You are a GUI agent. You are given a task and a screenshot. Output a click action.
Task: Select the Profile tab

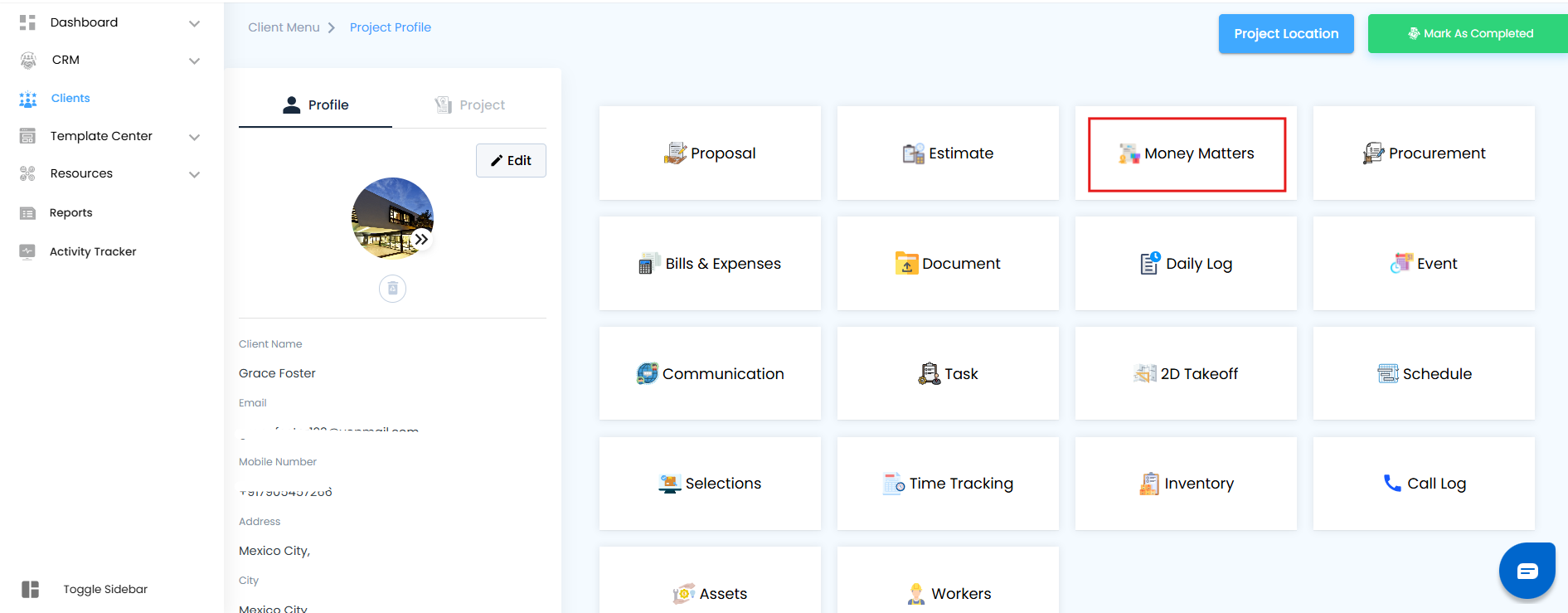click(x=316, y=105)
